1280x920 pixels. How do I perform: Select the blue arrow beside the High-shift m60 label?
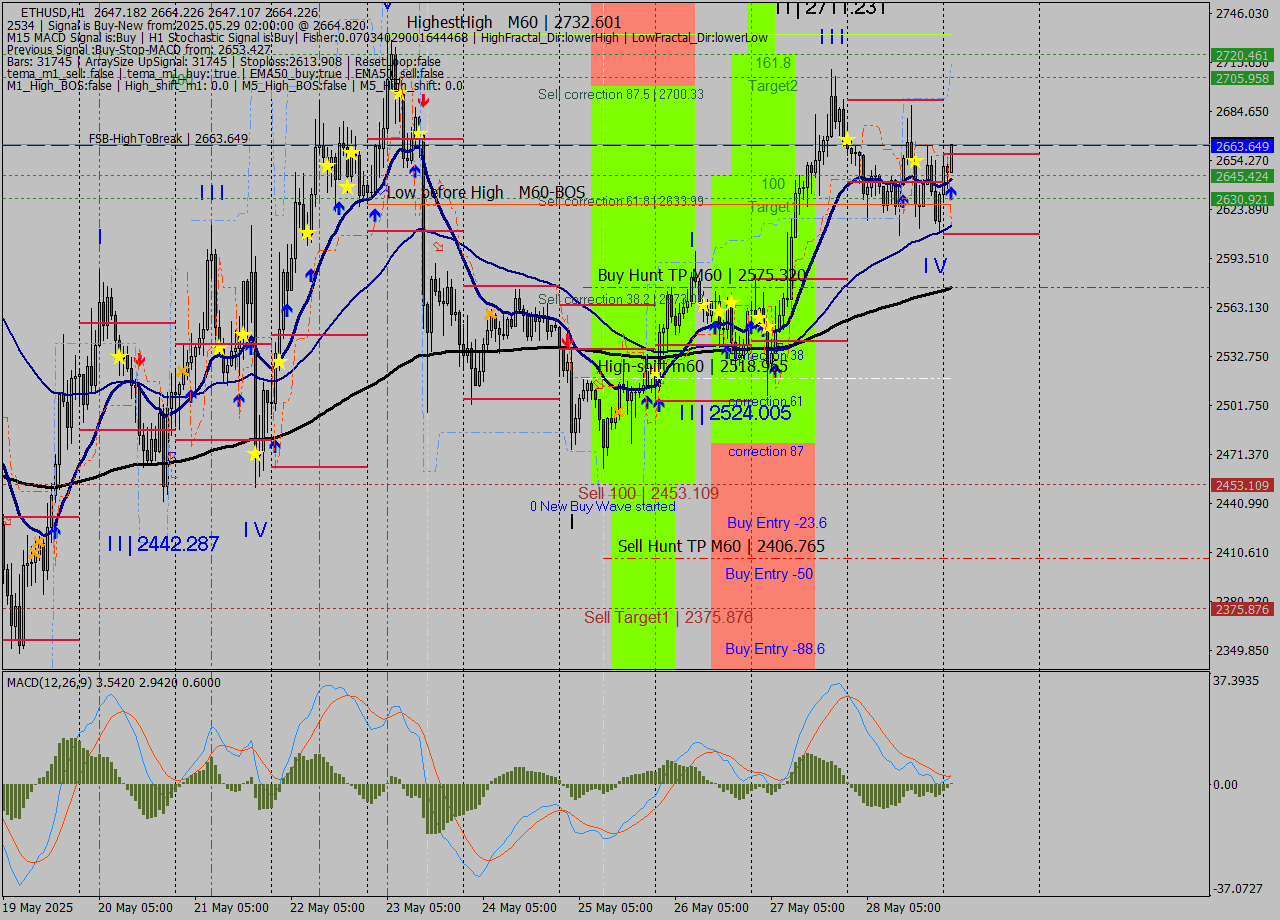(x=648, y=402)
